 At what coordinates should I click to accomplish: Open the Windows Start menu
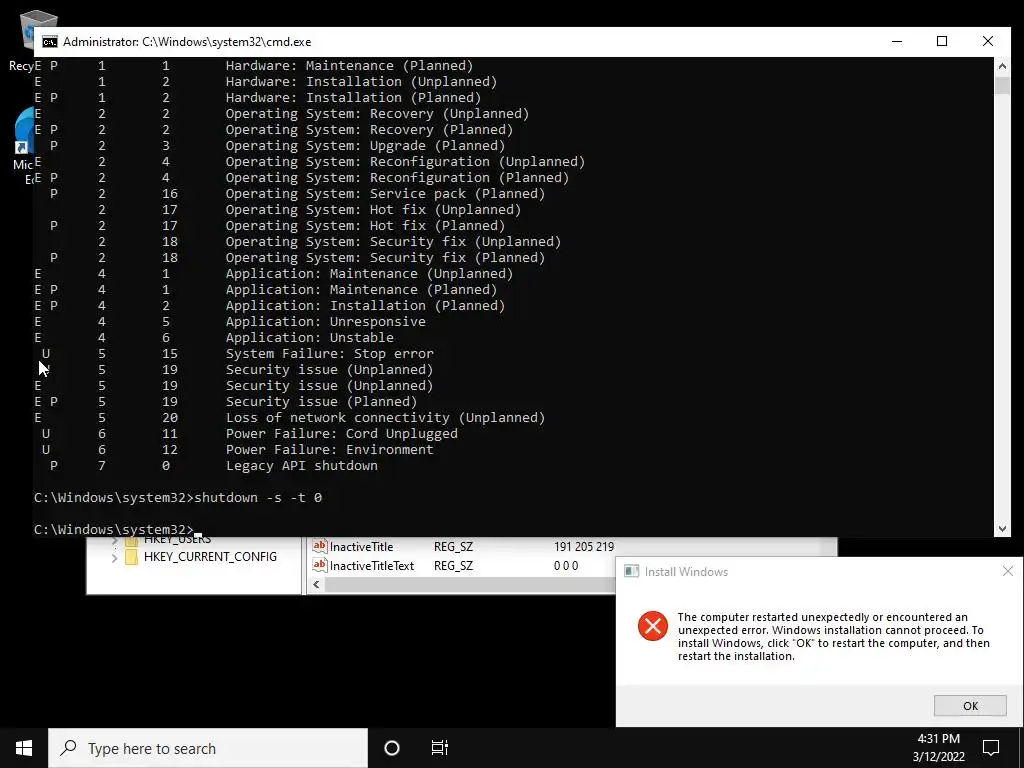pos(24,748)
